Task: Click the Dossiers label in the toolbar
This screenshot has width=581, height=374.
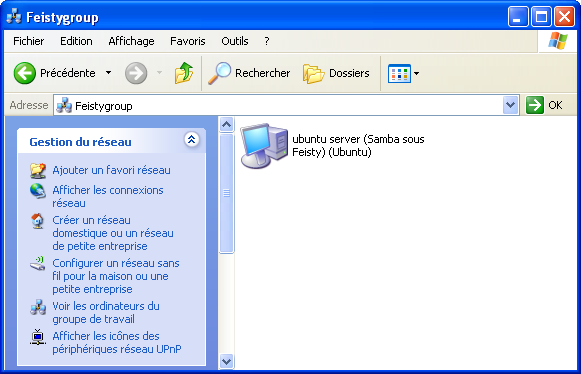Action: (349, 73)
